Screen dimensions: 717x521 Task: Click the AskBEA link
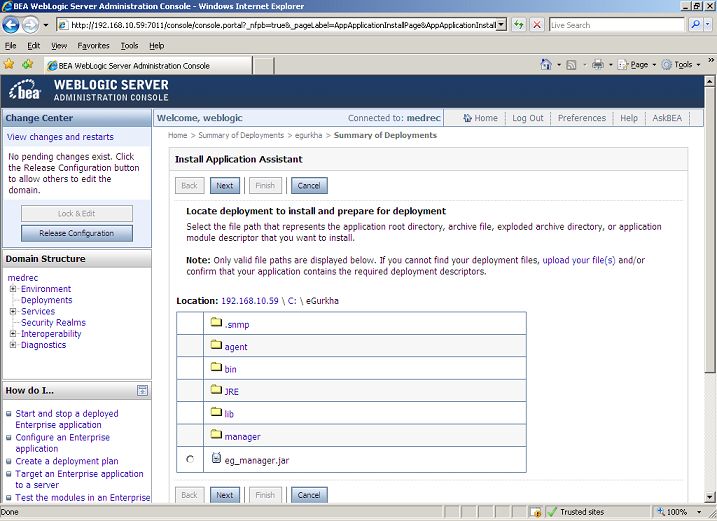(x=667, y=118)
